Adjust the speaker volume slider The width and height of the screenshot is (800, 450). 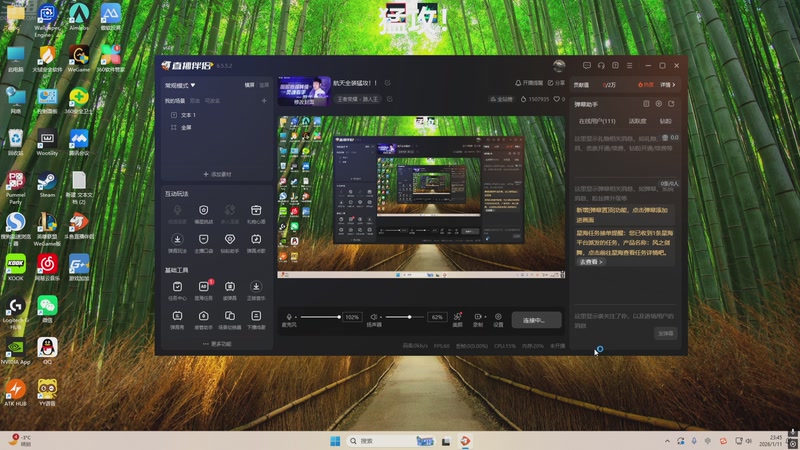tap(404, 317)
